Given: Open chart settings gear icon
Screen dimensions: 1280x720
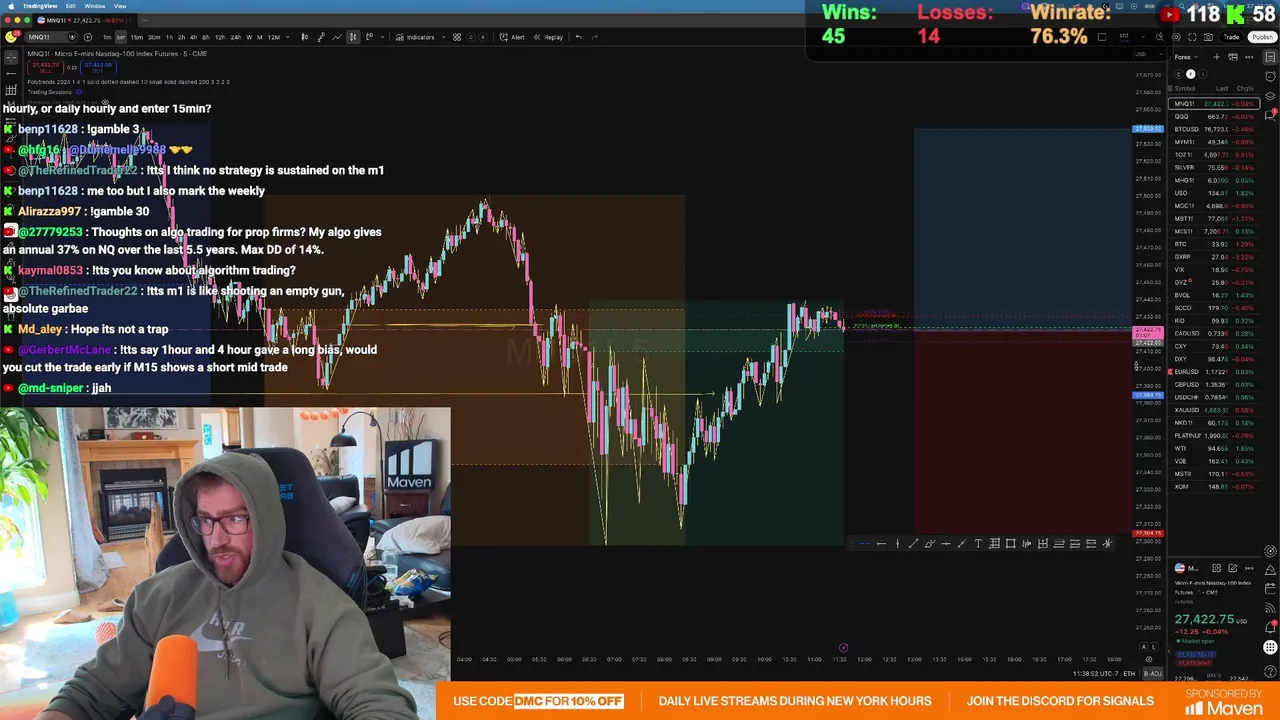Looking at the screenshot, I should point(1176,37).
